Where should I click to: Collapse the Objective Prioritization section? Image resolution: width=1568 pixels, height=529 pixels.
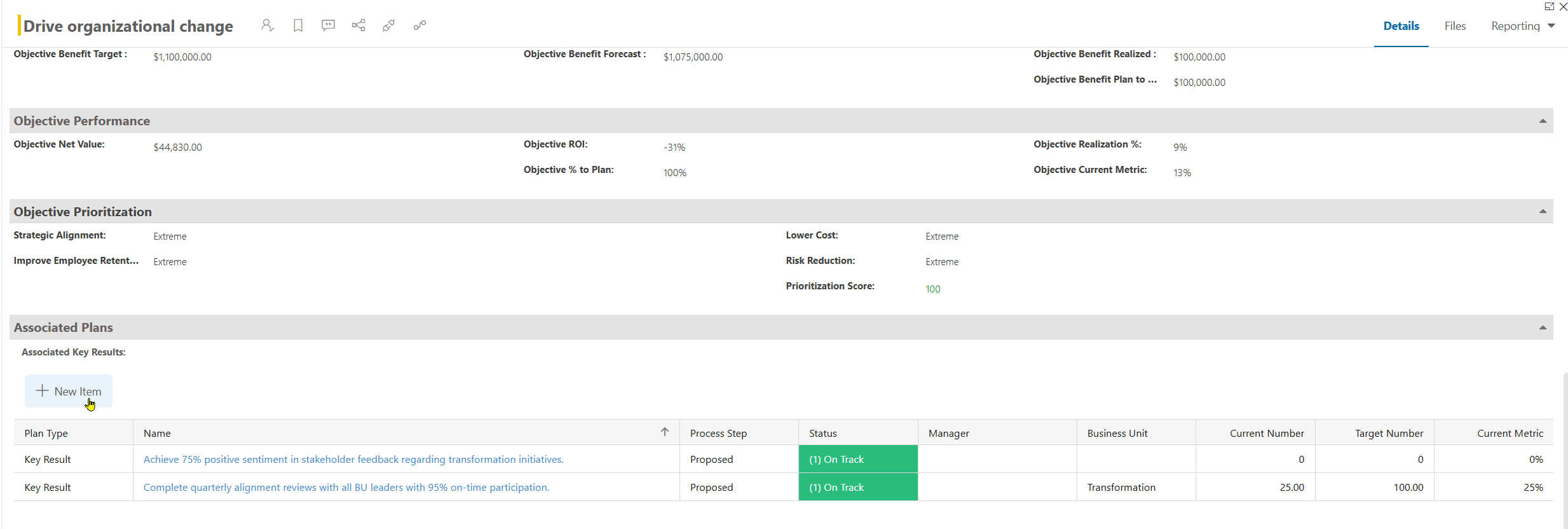coord(1543,211)
